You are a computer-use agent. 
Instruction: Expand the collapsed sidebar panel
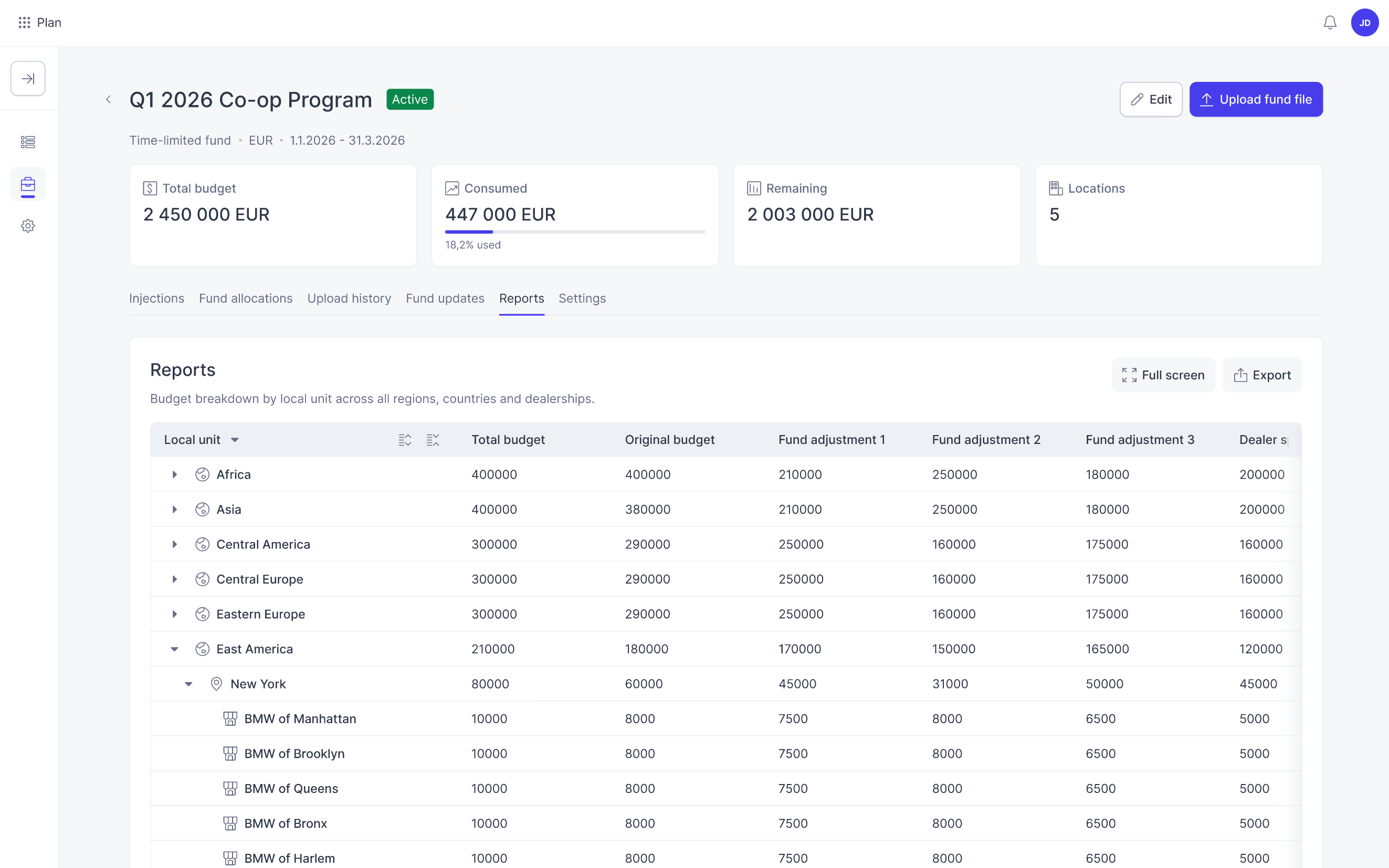coord(28,78)
